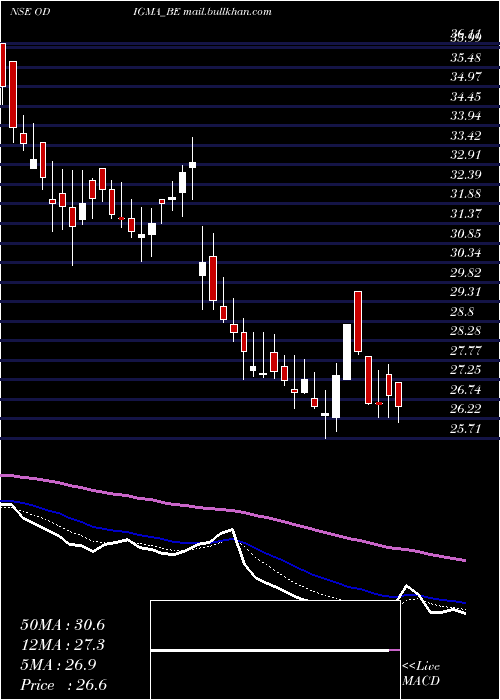The image size is (500, 700).
Task: Click the 26.74 price axis label
Action: [466, 390]
